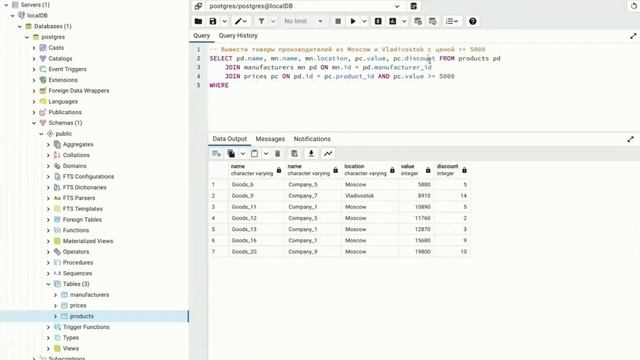Open the paste options dropdown arrow
This screenshot has height=360, width=640.
click(266, 153)
